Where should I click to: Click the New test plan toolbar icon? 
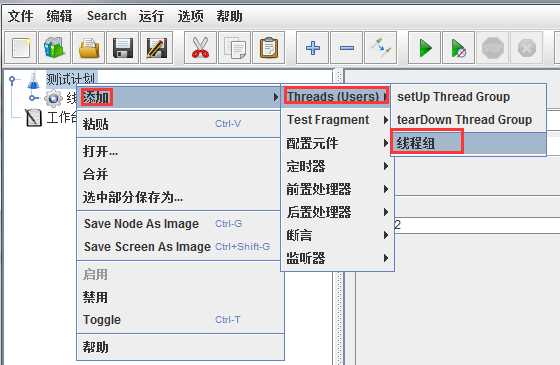click(20, 48)
